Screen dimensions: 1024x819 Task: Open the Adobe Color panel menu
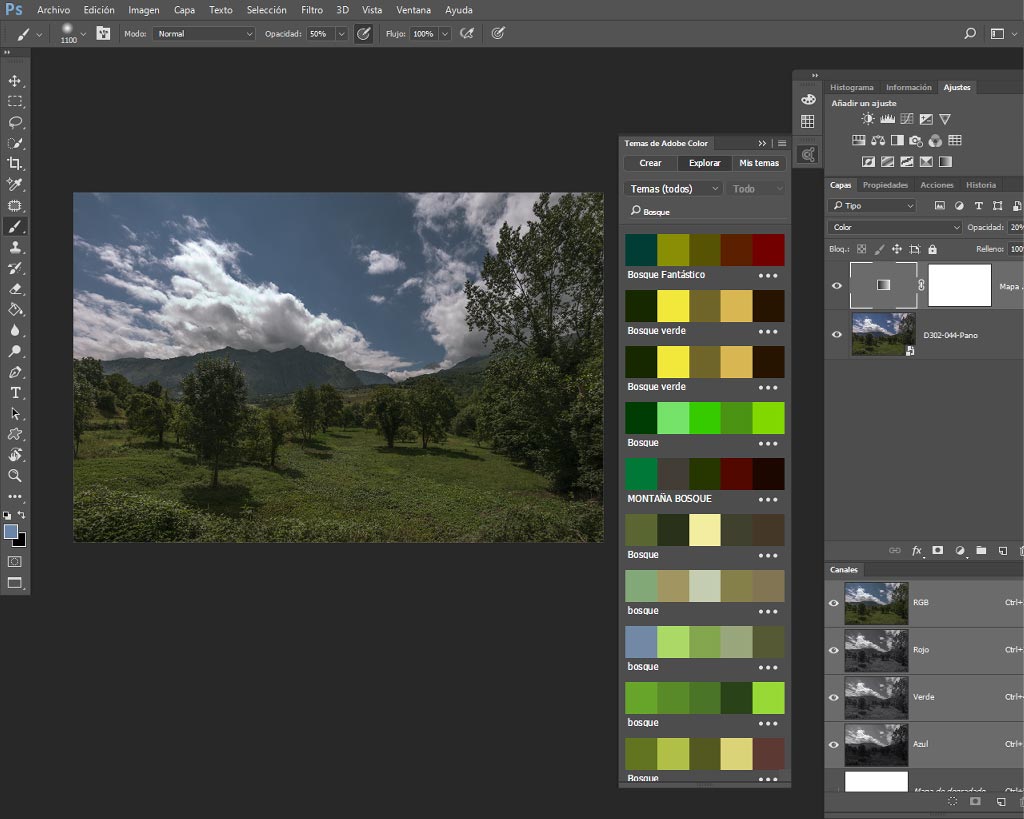tap(782, 143)
